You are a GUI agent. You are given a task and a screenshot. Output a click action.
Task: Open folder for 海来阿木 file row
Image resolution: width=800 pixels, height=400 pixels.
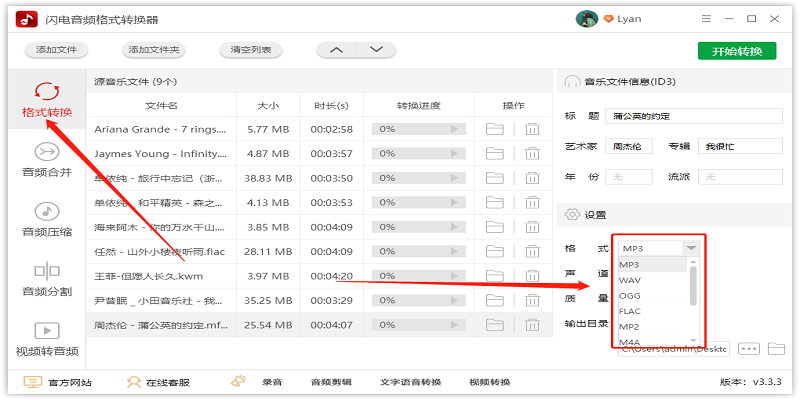tap(494, 227)
